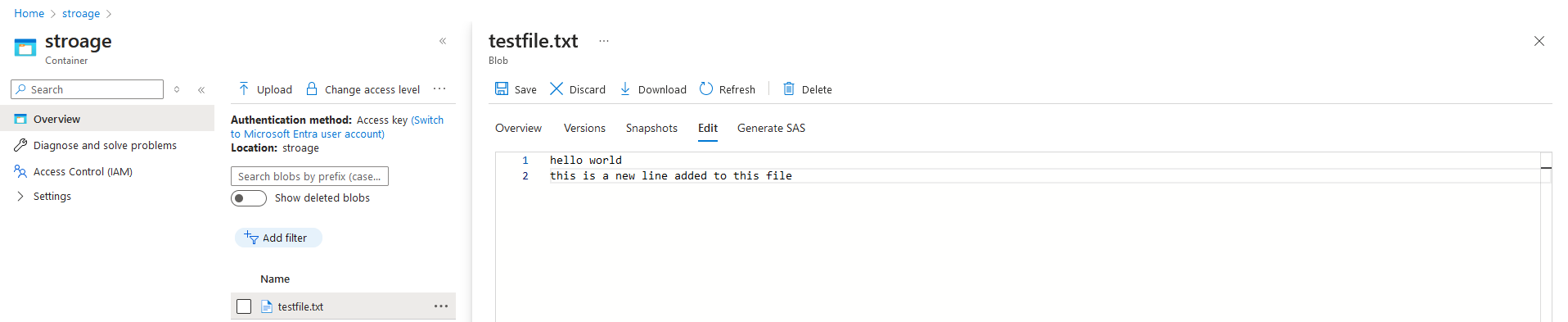Open Change access level lock option
Image resolution: width=1568 pixels, height=322 pixels.
click(363, 89)
